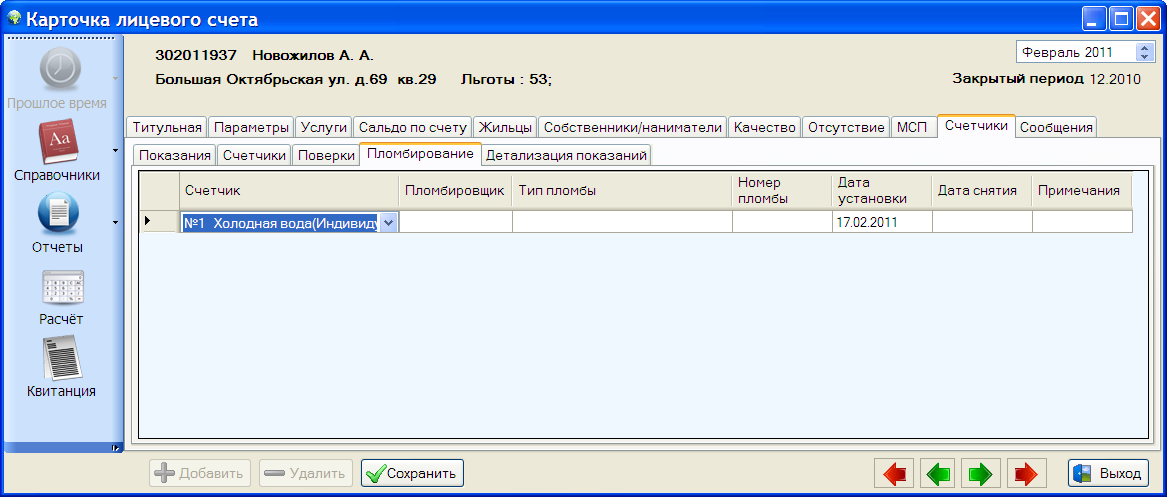Go to previous record with green left arrow

tap(938, 473)
